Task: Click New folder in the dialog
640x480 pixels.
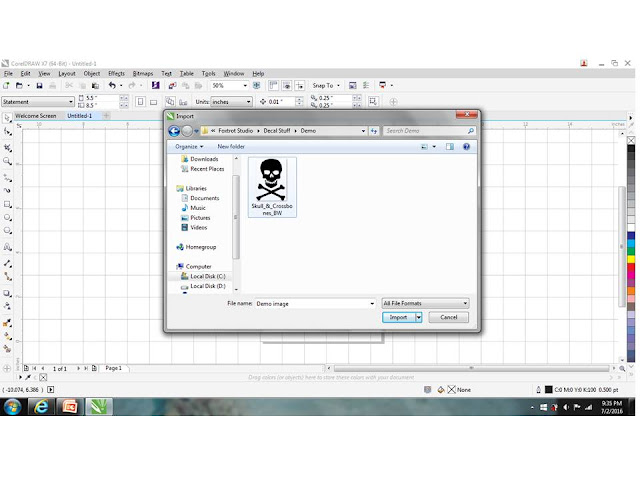Action: click(x=231, y=147)
